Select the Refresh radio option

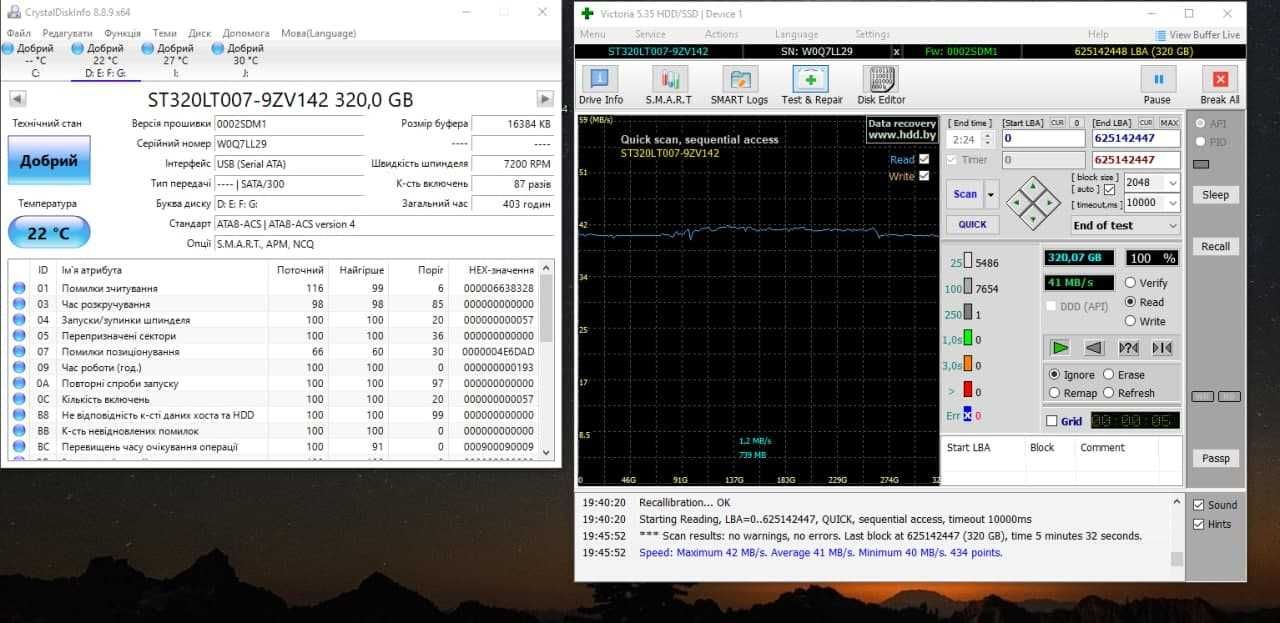click(1109, 393)
